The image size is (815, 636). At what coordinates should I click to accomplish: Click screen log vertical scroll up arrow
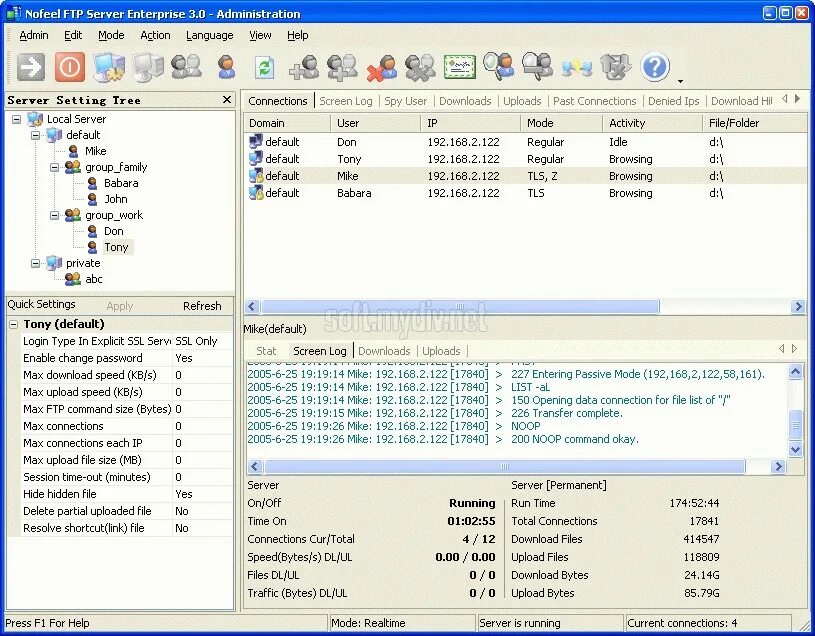click(795, 371)
